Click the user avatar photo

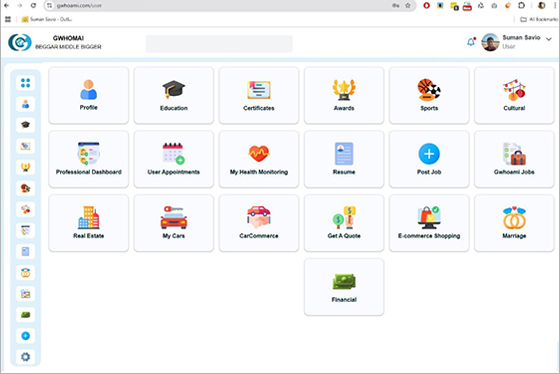pos(490,42)
